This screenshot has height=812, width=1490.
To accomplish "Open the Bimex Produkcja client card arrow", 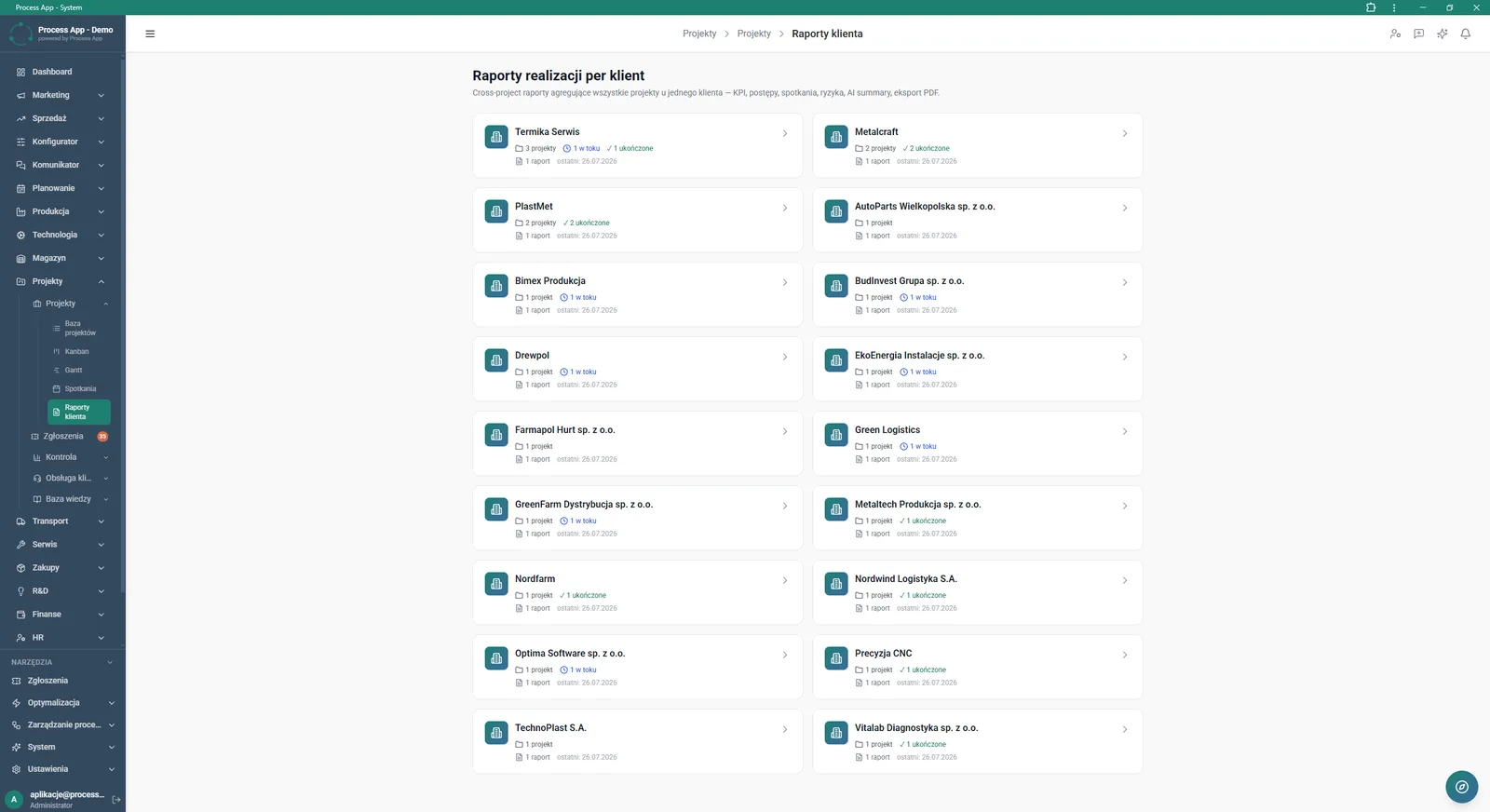I will tap(785, 282).
